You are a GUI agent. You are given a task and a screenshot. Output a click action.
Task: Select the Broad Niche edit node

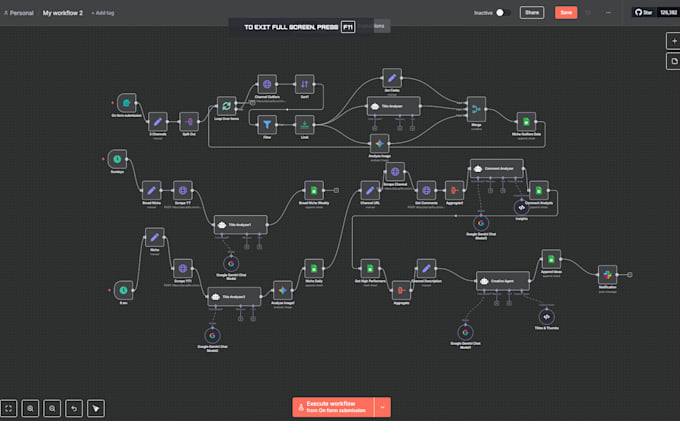point(151,190)
